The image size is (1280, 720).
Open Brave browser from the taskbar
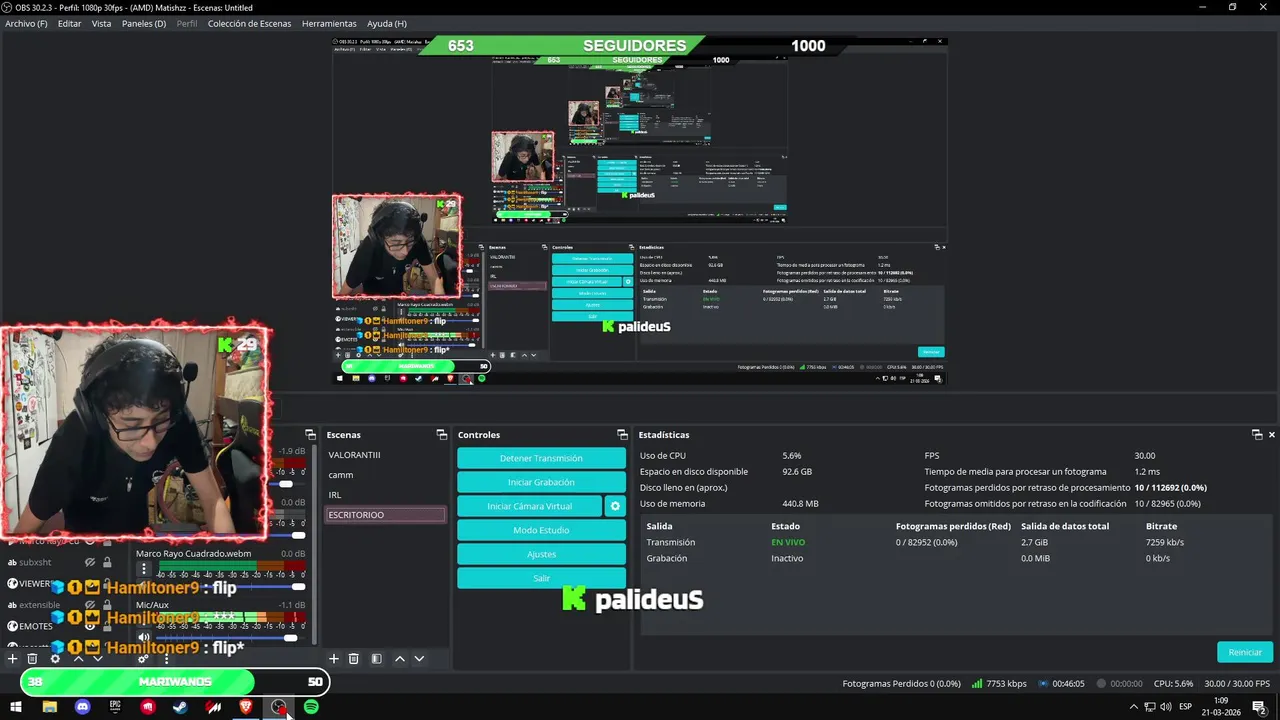[x=246, y=707]
